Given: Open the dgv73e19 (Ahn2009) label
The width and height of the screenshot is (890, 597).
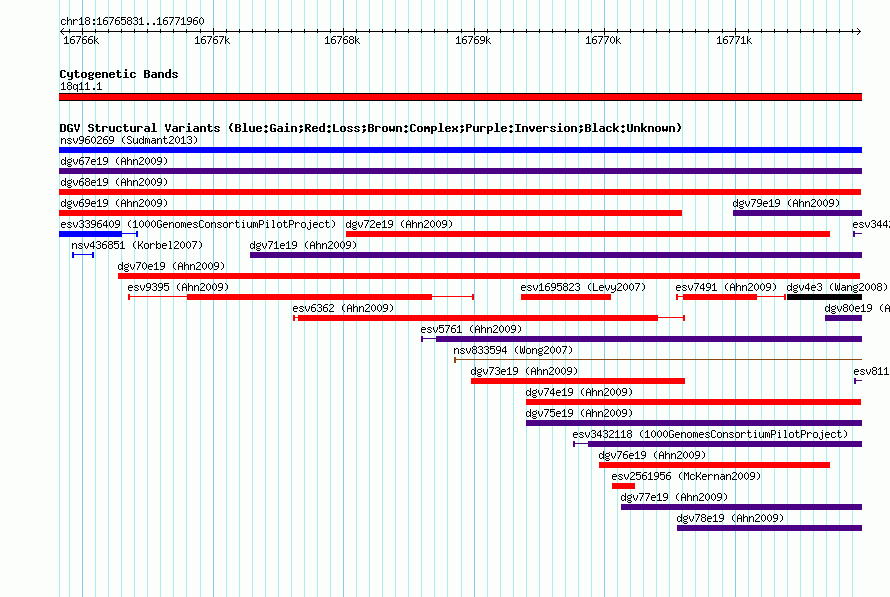Looking at the screenshot, I should coord(524,371).
